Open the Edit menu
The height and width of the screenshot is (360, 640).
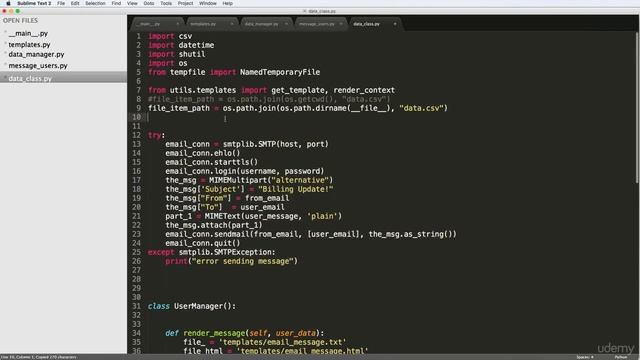[x=75, y=3]
